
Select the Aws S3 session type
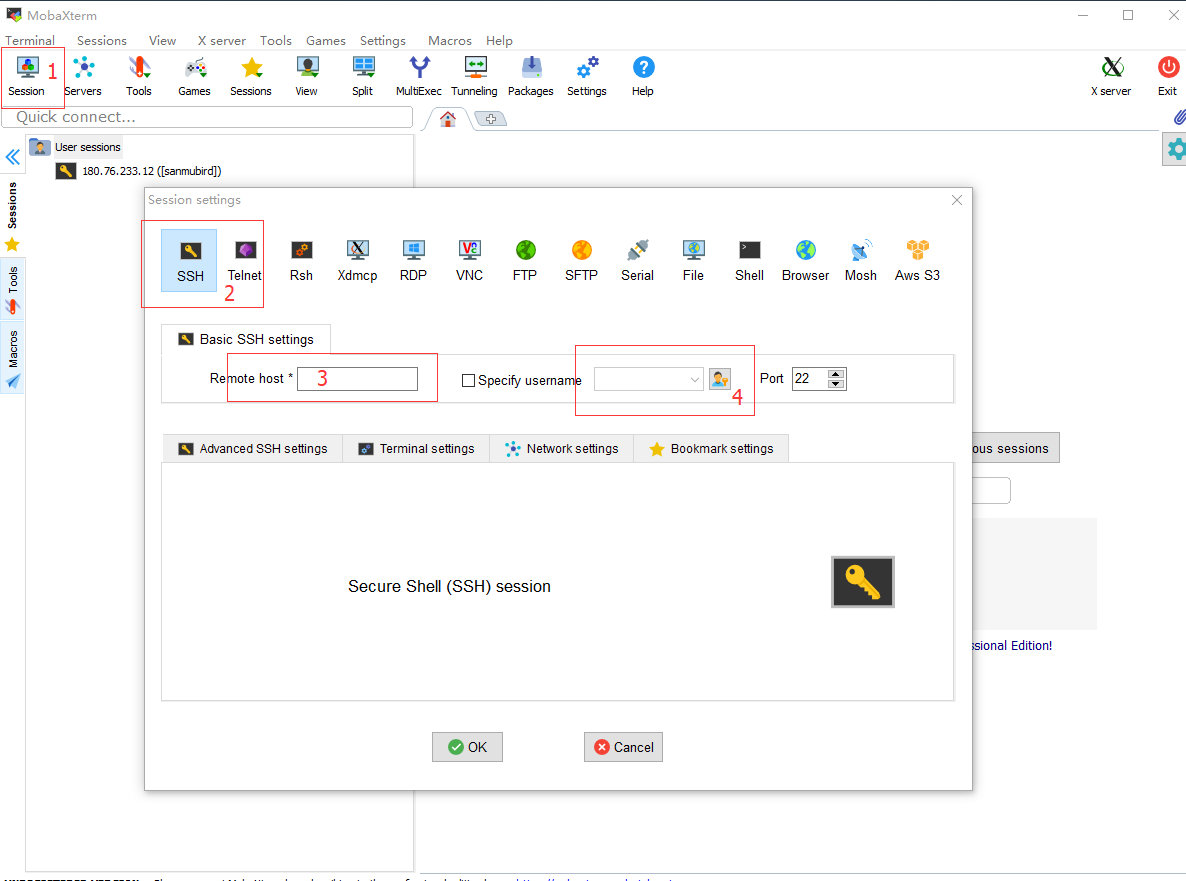point(917,261)
